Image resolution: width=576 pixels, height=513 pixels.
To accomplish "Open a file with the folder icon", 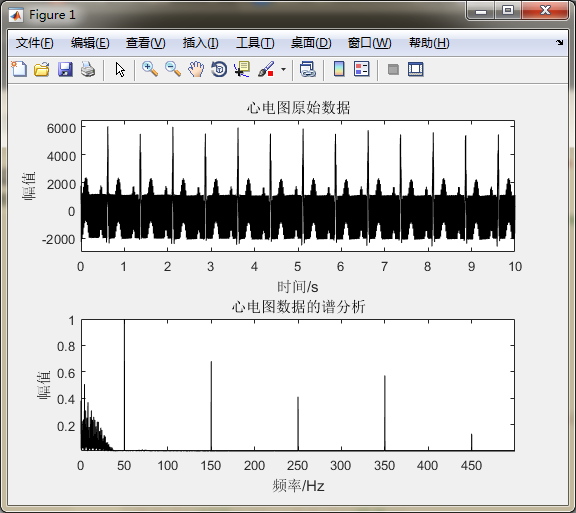I will pyautogui.click(x=42, y=69).
